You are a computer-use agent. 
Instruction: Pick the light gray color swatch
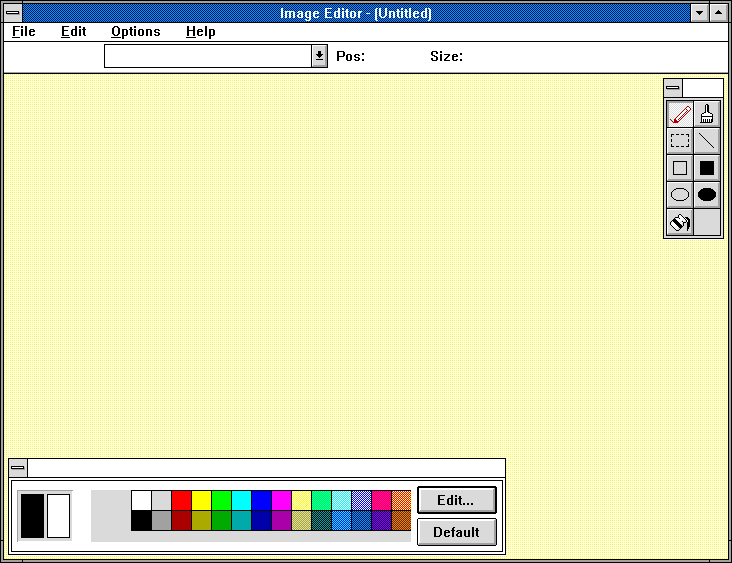pos(161,500)
